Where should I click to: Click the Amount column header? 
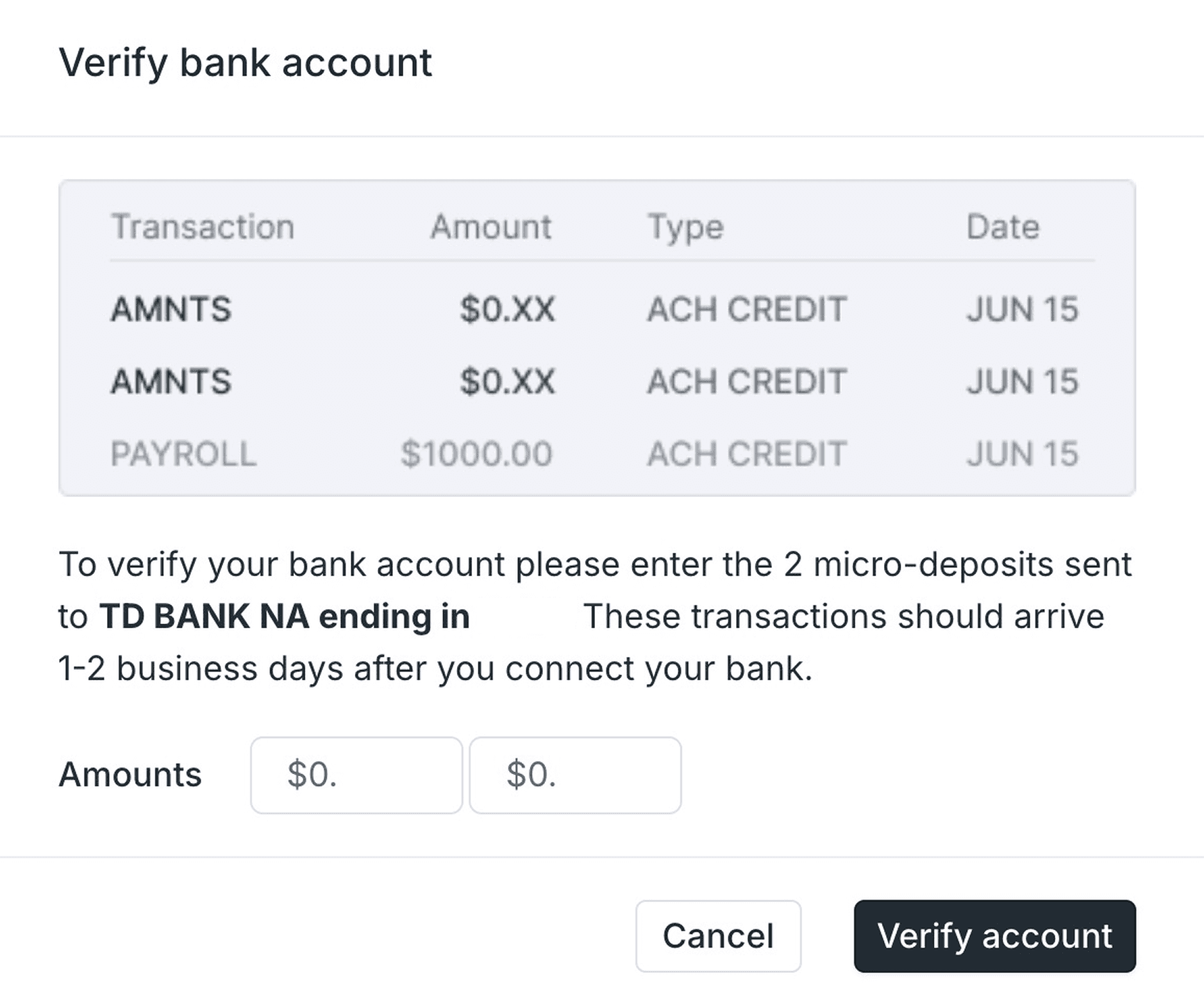point(491,227)
